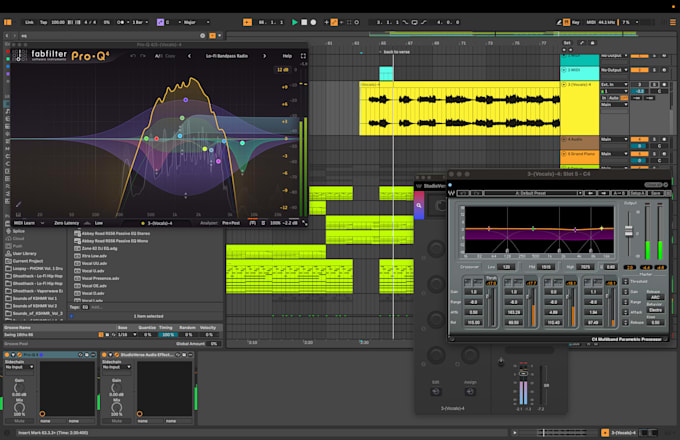Click the browser search field
The width and height of the screenshot is (680, 440).
[x=108, y=36]
